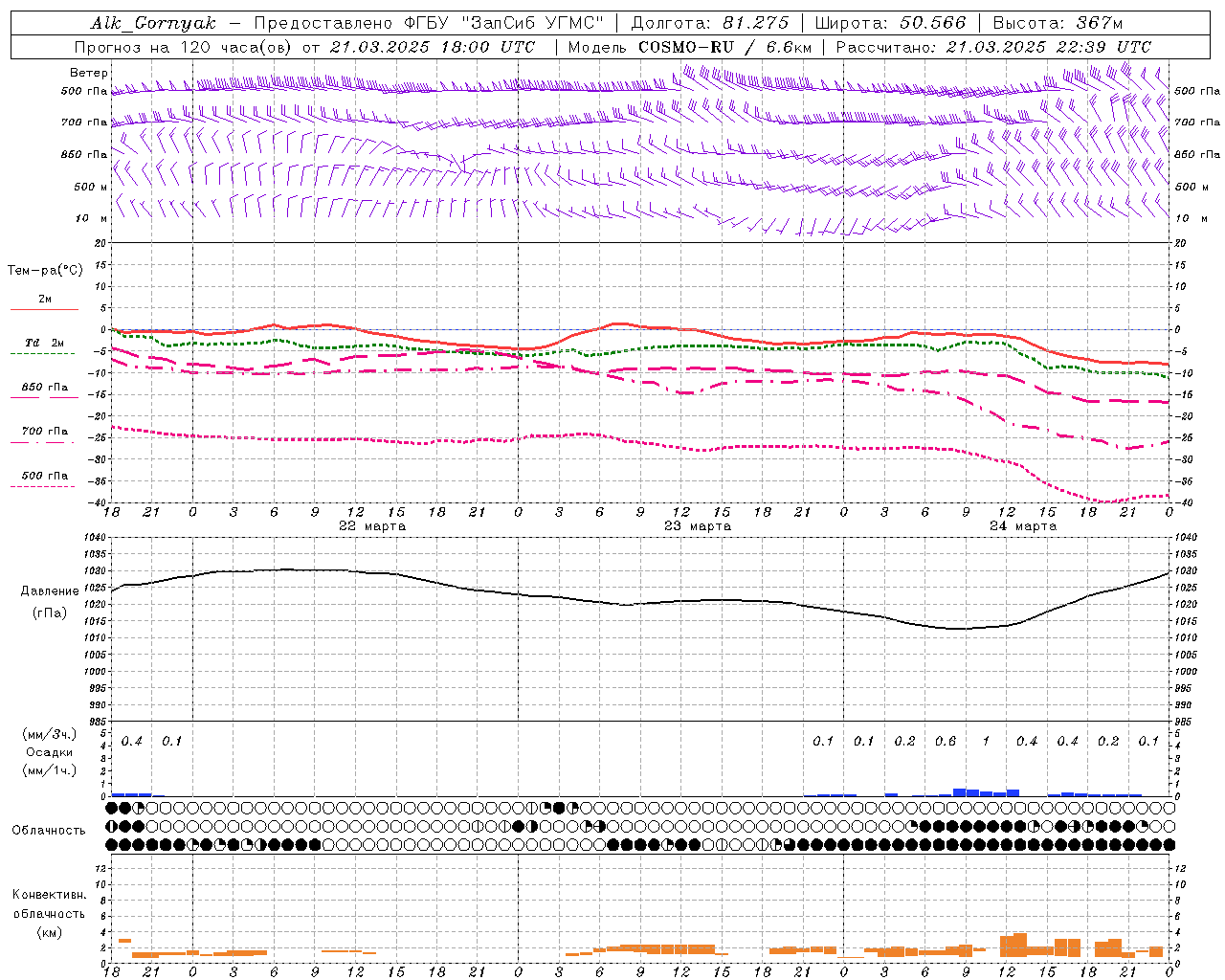Click the (гПа) unit under Давление

point(50,613)
